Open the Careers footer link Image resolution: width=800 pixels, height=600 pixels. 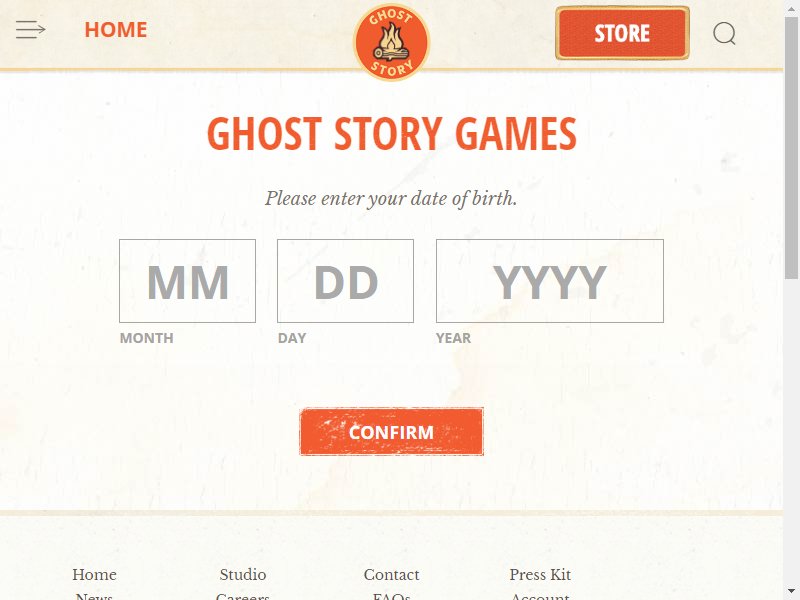[243, 596]
